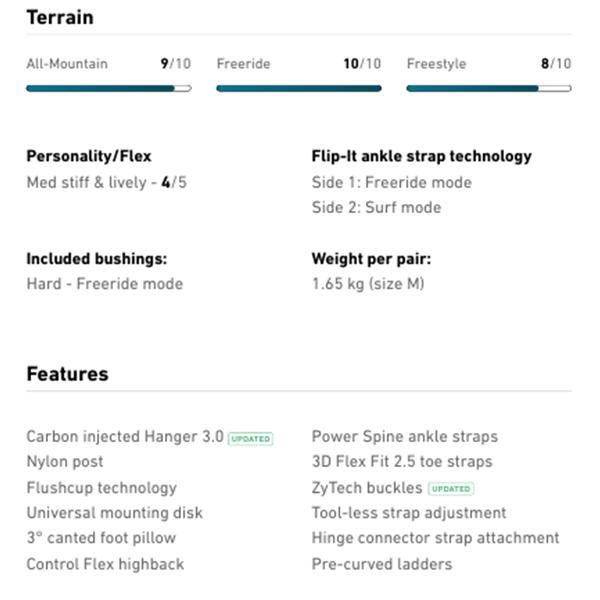Viewport: 600px width, 600px height.
Task: Click the Nylon post feature text
Action: pos(65,462)
